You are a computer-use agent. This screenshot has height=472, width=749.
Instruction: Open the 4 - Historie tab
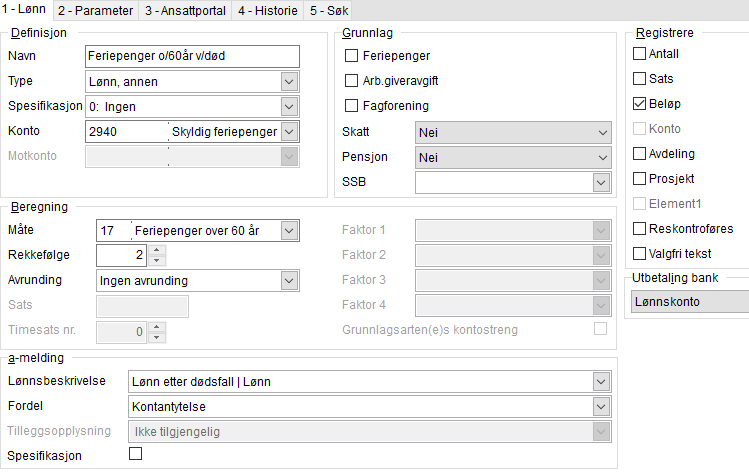pos(268,11)
